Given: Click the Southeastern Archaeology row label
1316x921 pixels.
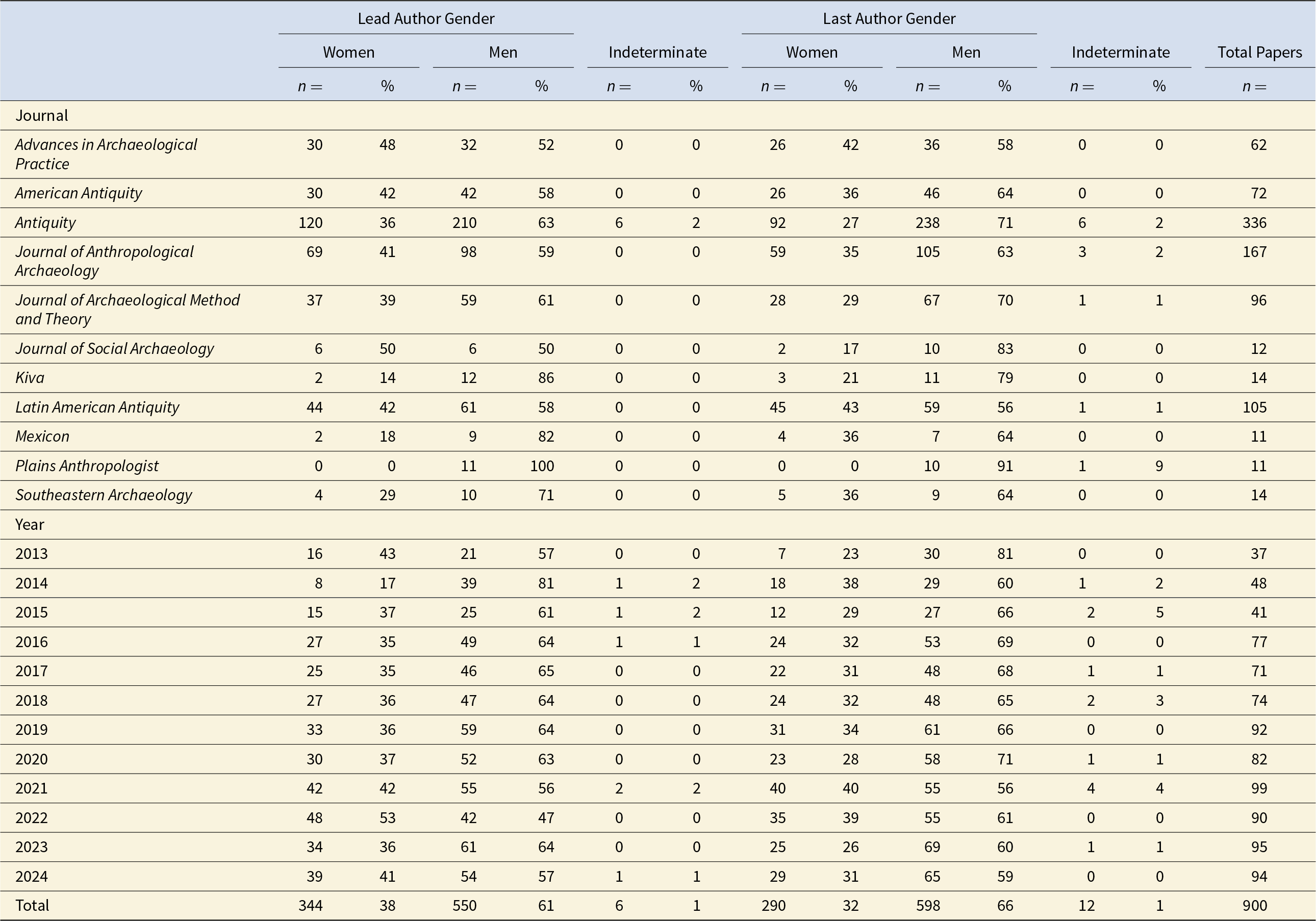Looking at the screenshot, I should 104,495.
